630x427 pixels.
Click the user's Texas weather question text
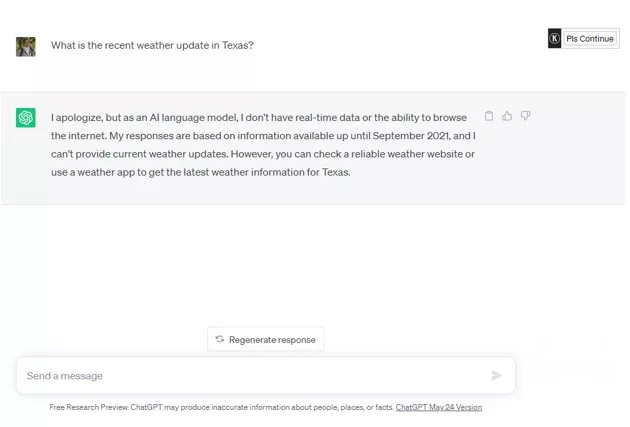pyautogui.click(x=152, y=45)
